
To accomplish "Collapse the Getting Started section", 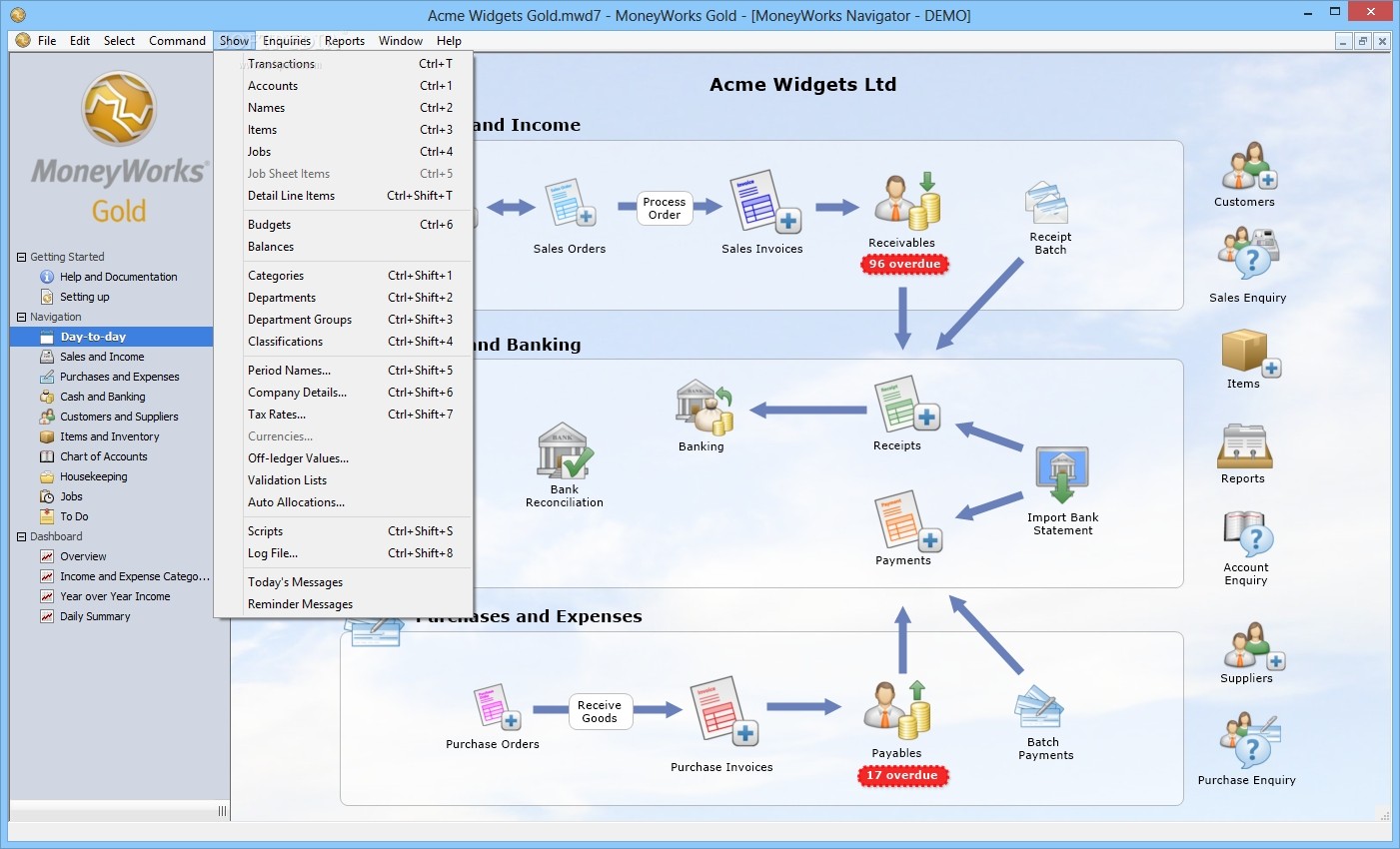I will [x=21, y=257].
